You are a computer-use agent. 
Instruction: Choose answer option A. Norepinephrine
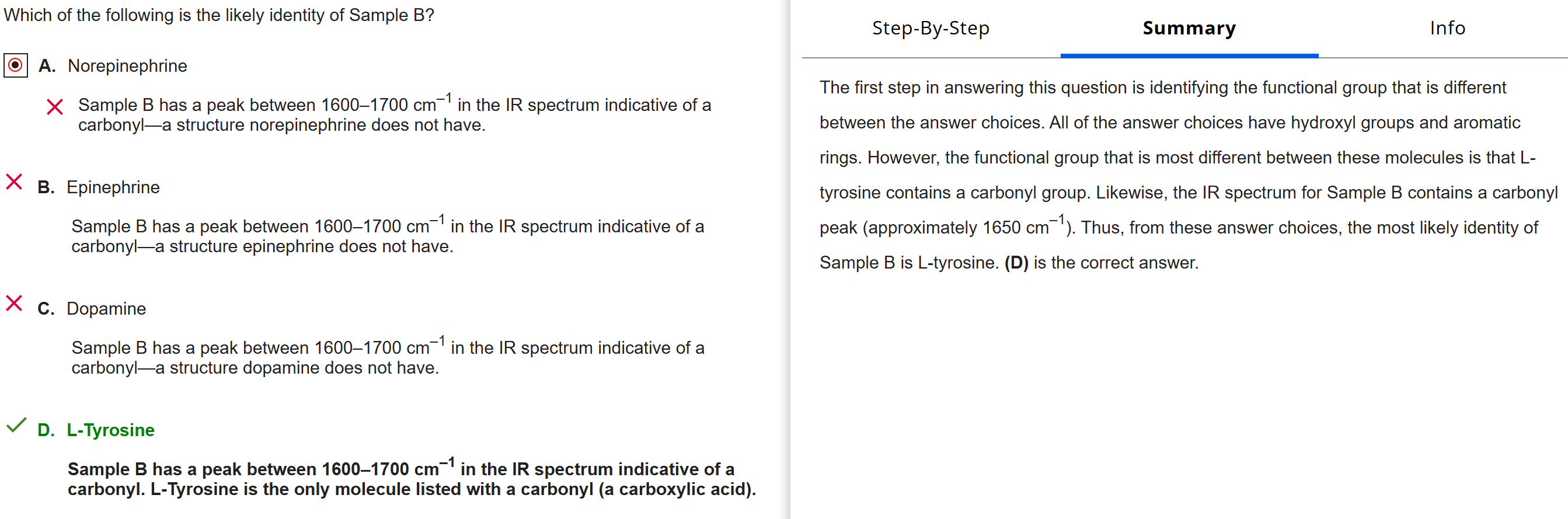(x=127, y=66)
